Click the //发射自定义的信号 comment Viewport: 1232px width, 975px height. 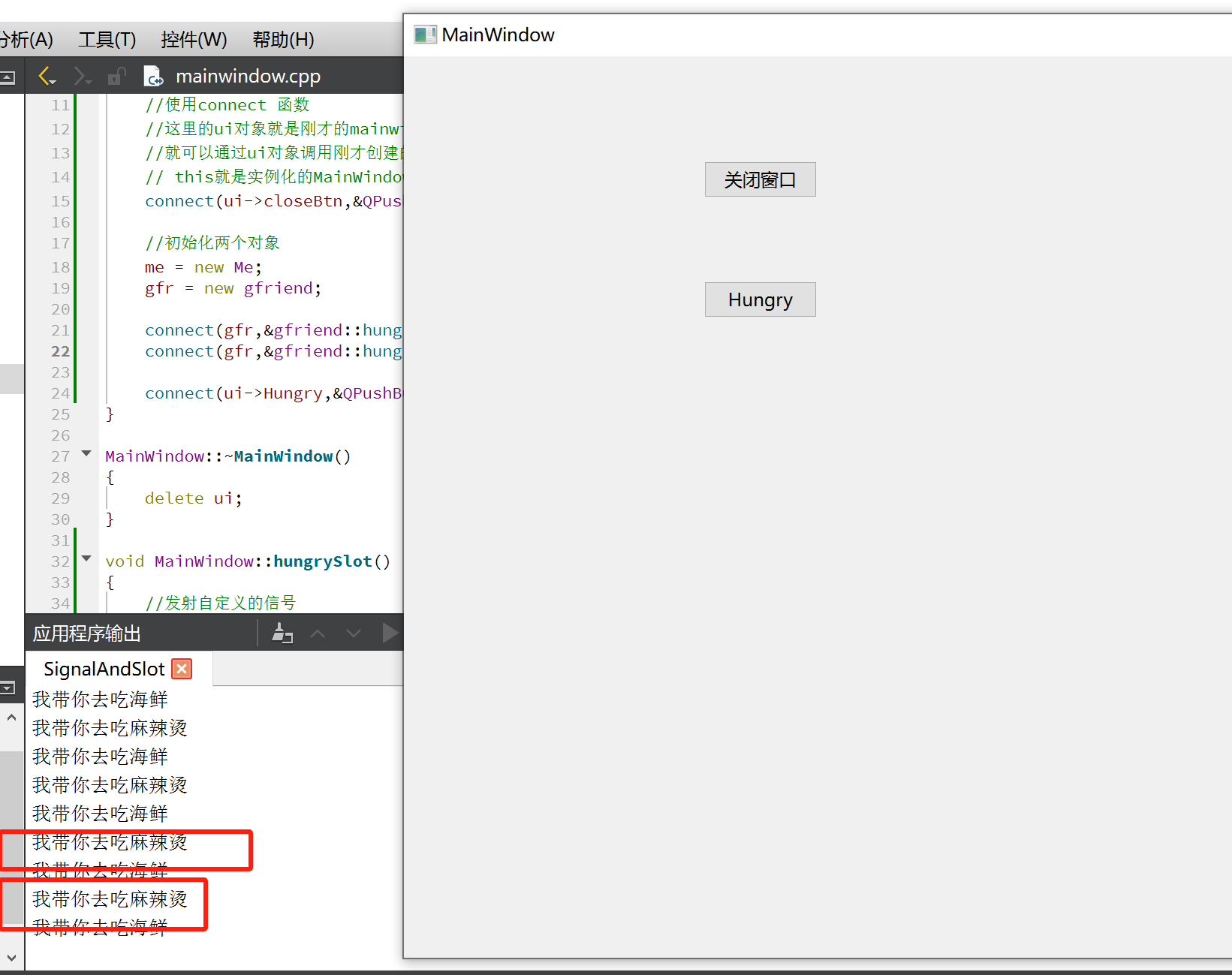click(221, 602)
